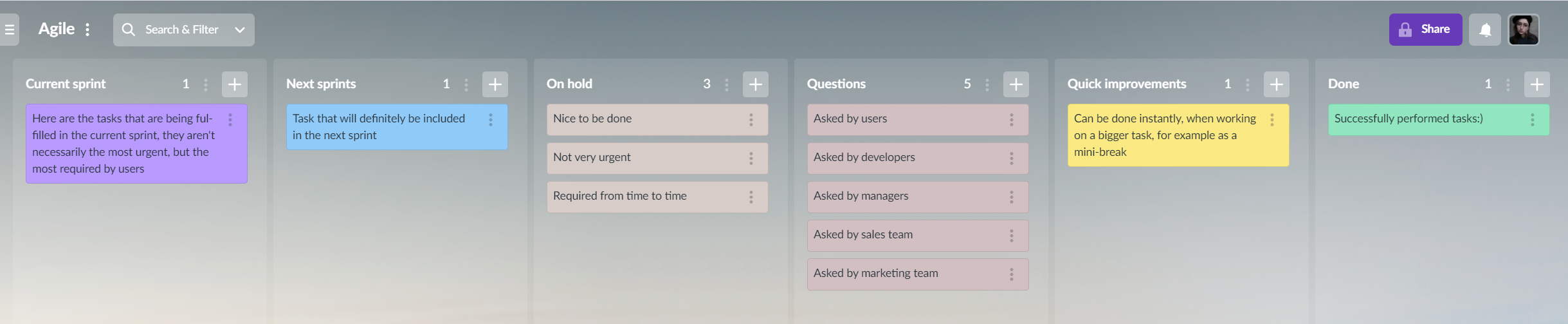The height and width of the screenshot is (324, 1568).
Task: Open the Asked by marketing team card
Action: tap(918, 274)
